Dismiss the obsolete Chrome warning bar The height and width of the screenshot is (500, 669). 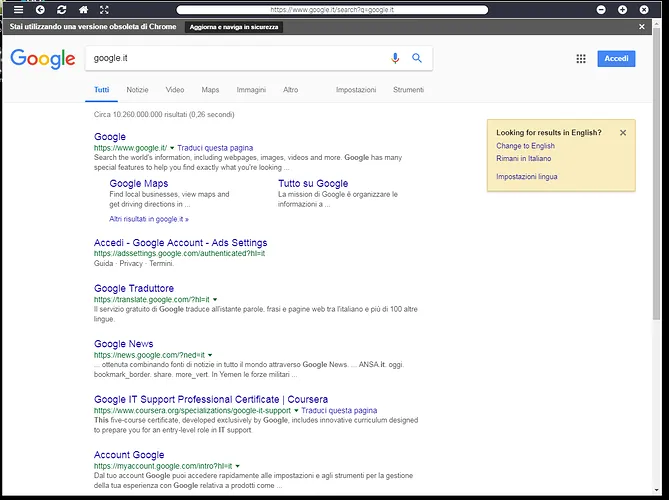[642, 26]
